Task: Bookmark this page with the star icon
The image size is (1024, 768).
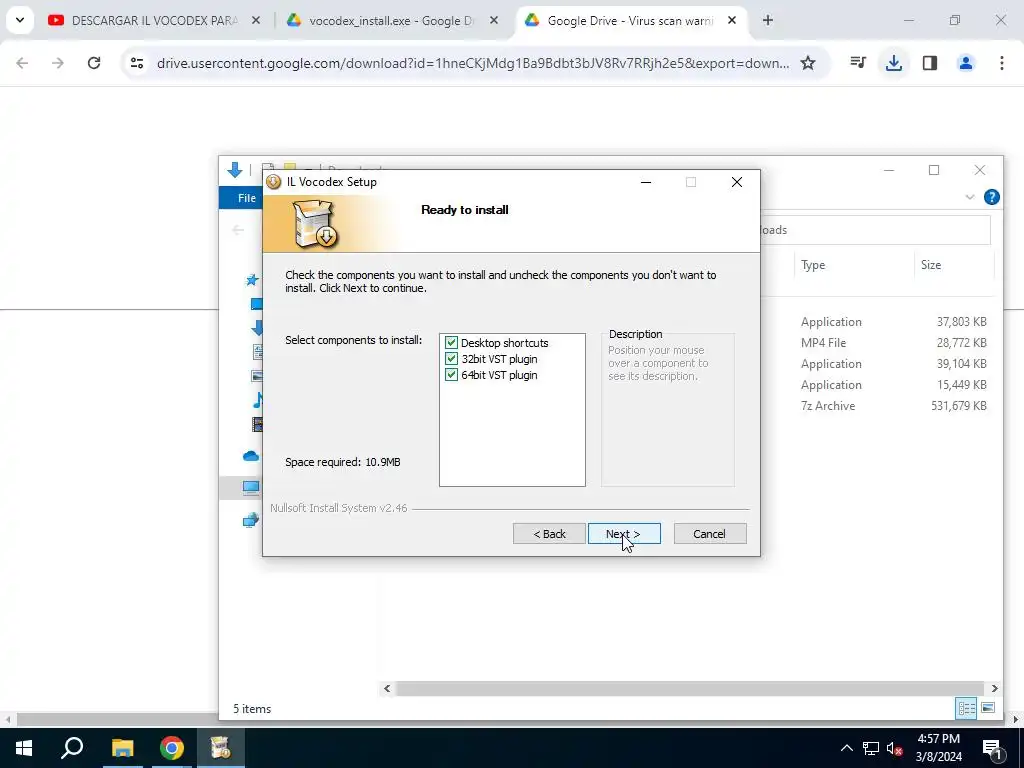Action: (808, 63)
